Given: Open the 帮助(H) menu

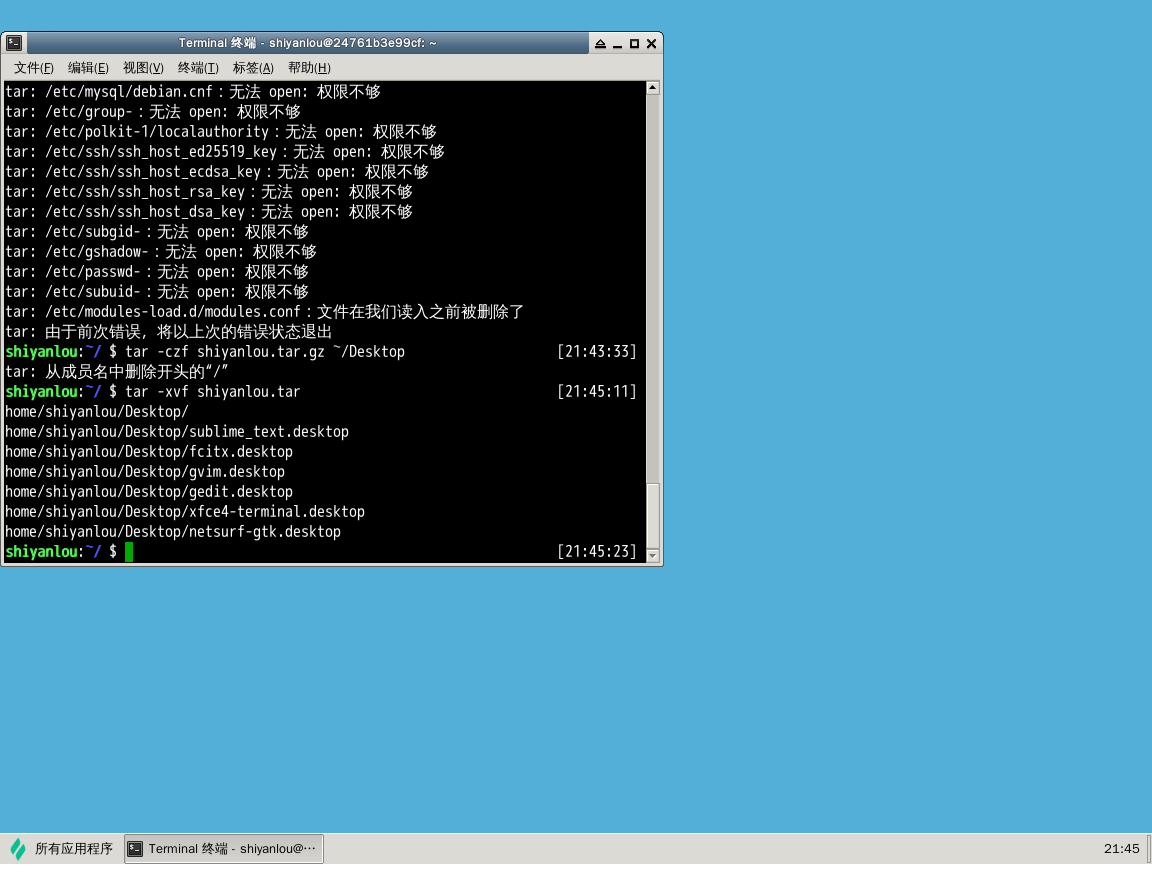Looking at the screenshot, I should coord(309,68).
